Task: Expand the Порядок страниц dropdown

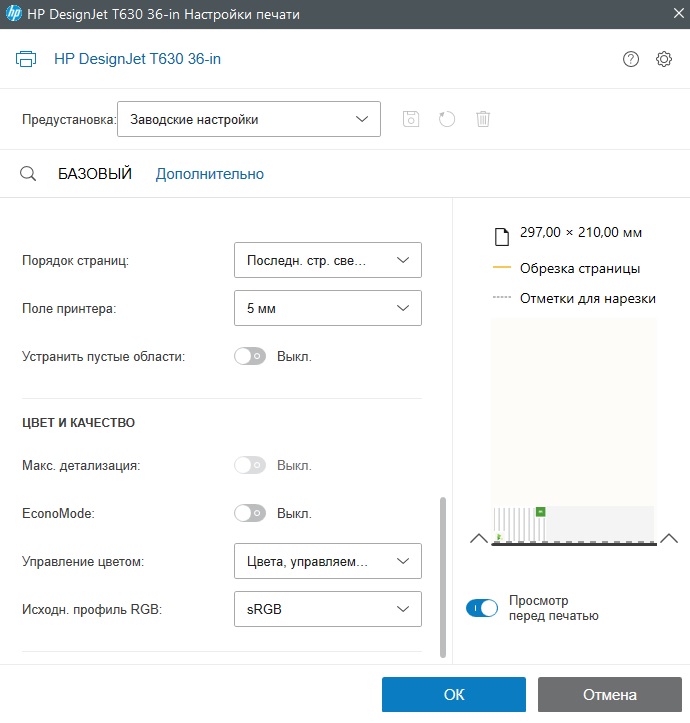Action: 328,260
